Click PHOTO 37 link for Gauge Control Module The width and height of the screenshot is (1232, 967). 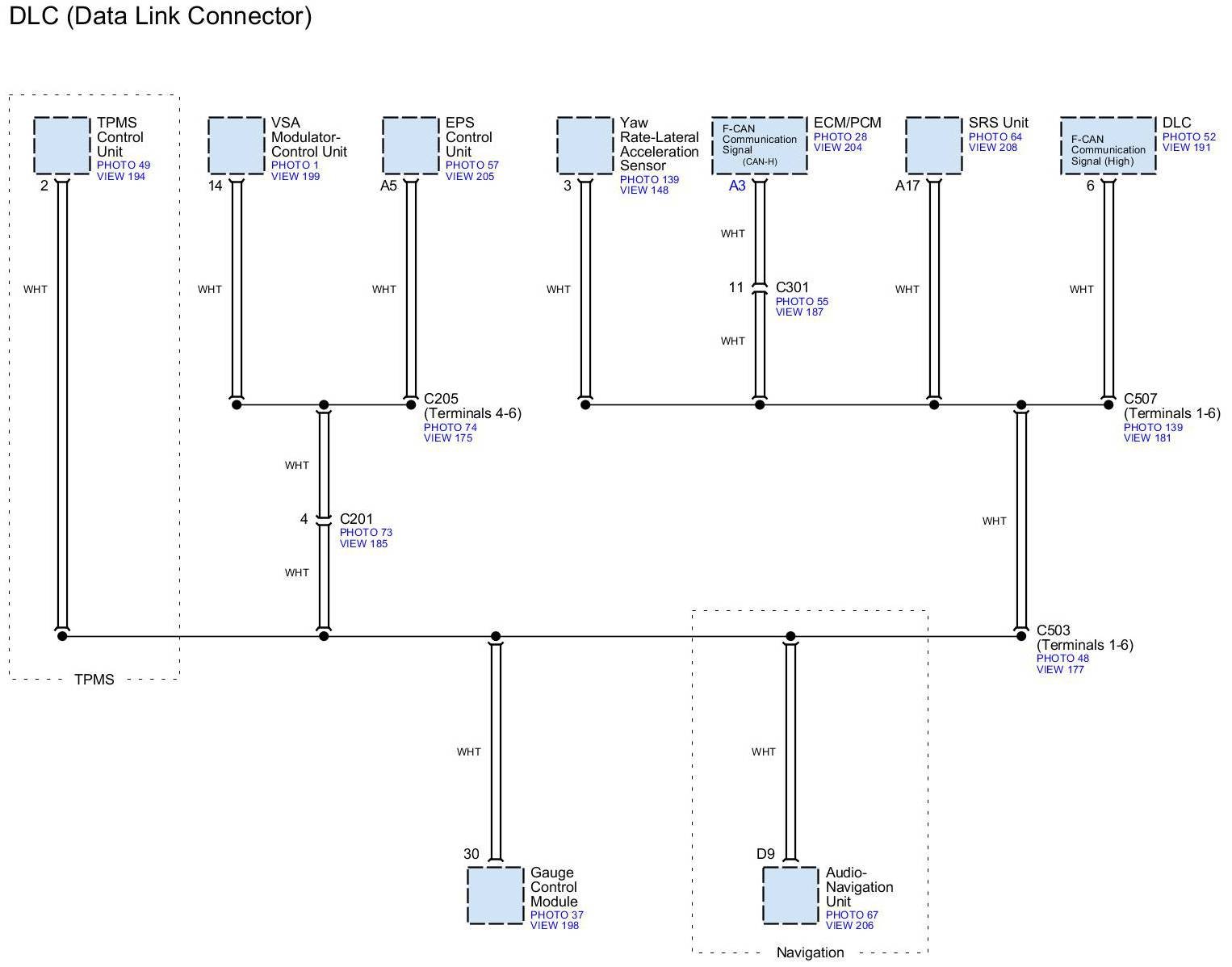point(556,915)
